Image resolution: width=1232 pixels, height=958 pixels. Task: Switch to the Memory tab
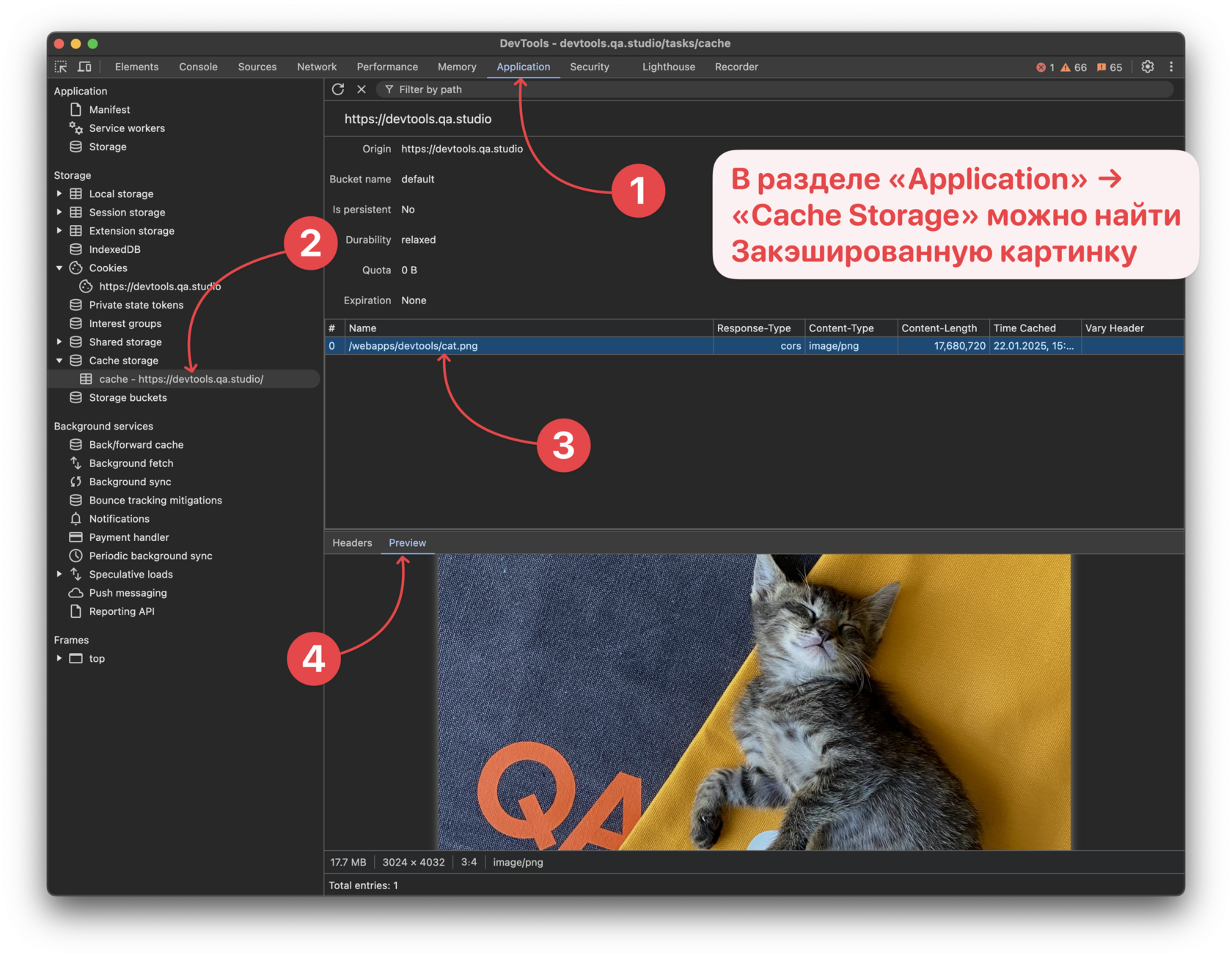click(x=457, y=67)
